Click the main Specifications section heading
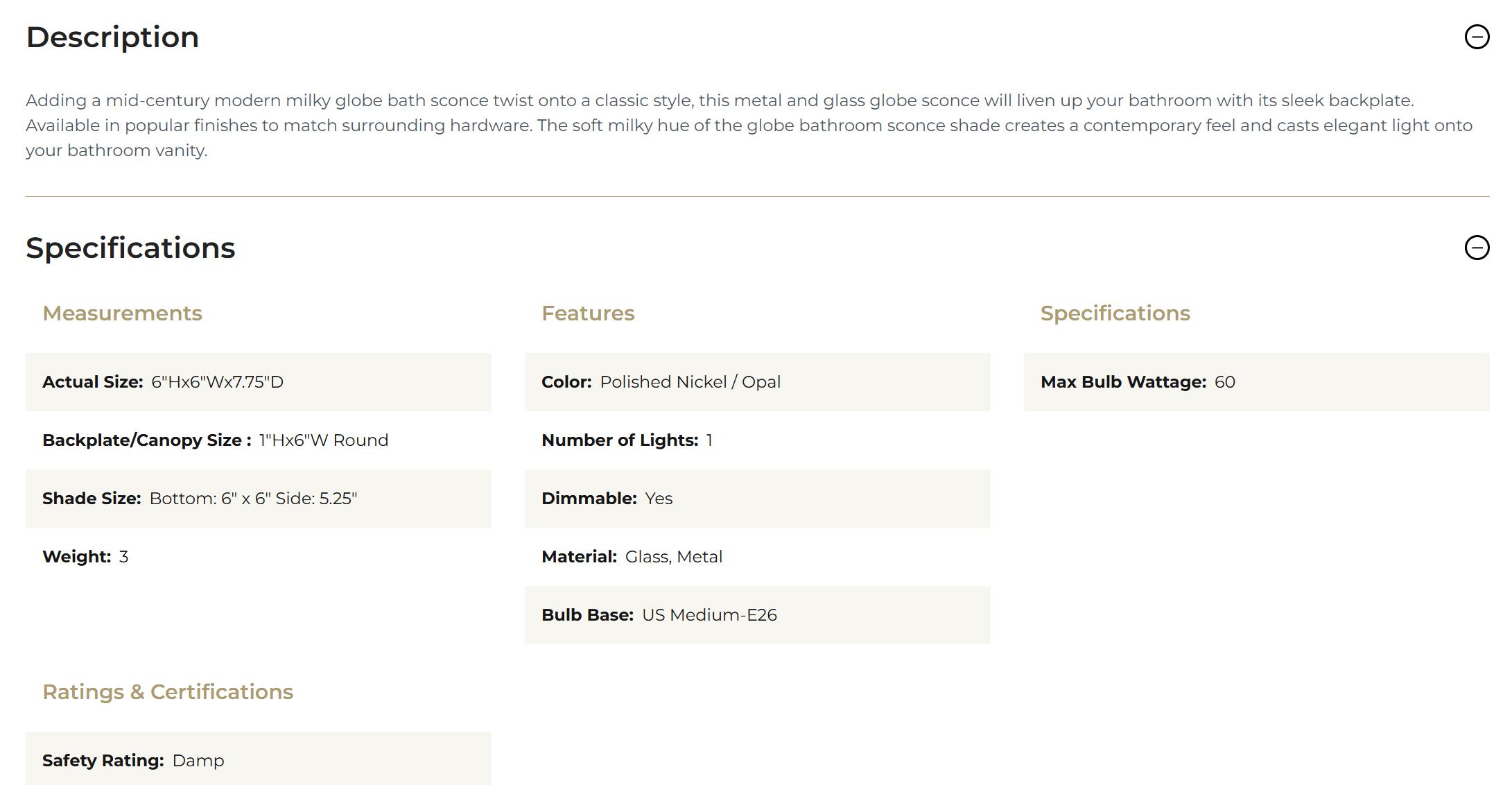This screenshot has height=785, width=1512. click(x=130, y=248)
